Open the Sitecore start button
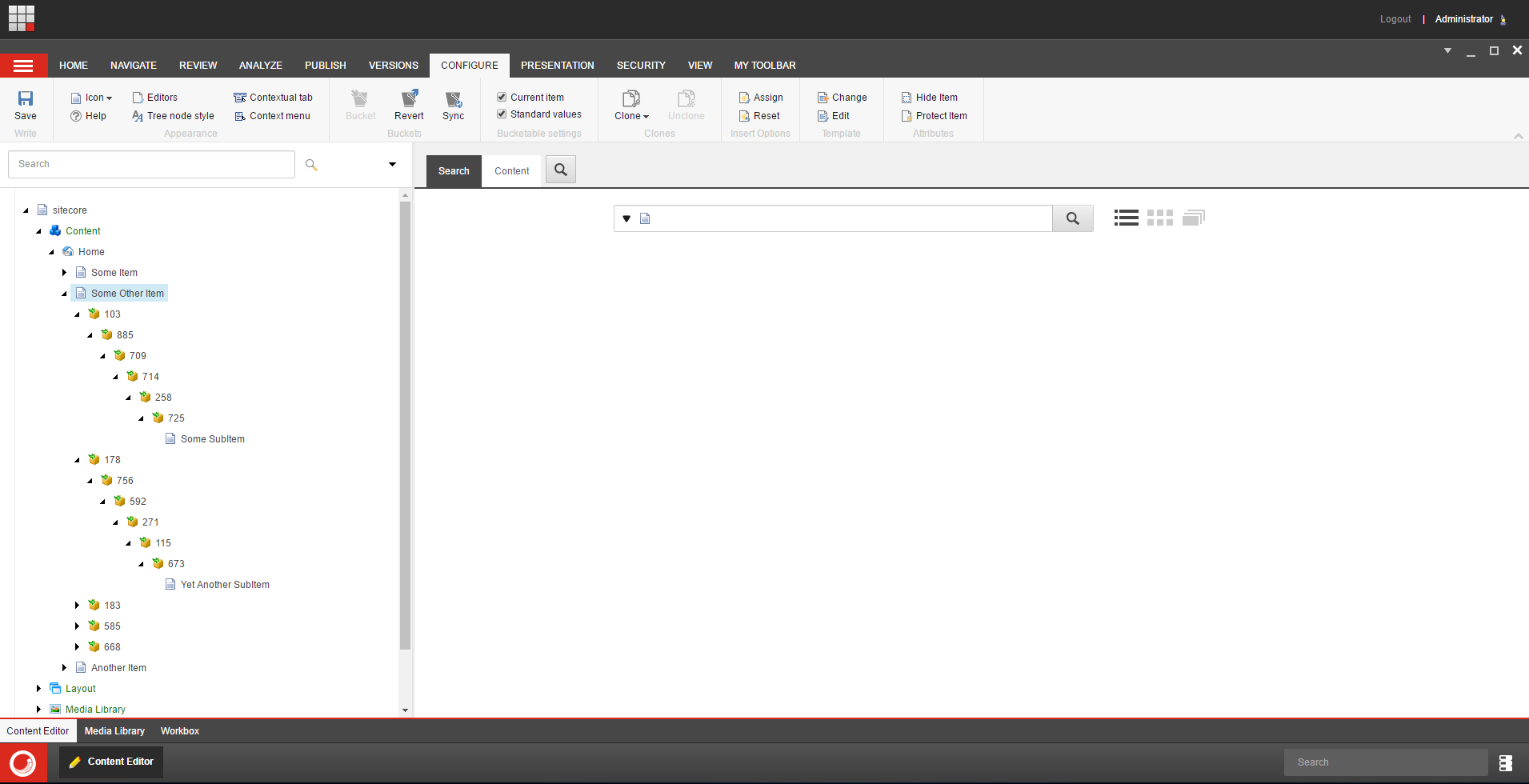1529x784 pixels. click(23, 763)
